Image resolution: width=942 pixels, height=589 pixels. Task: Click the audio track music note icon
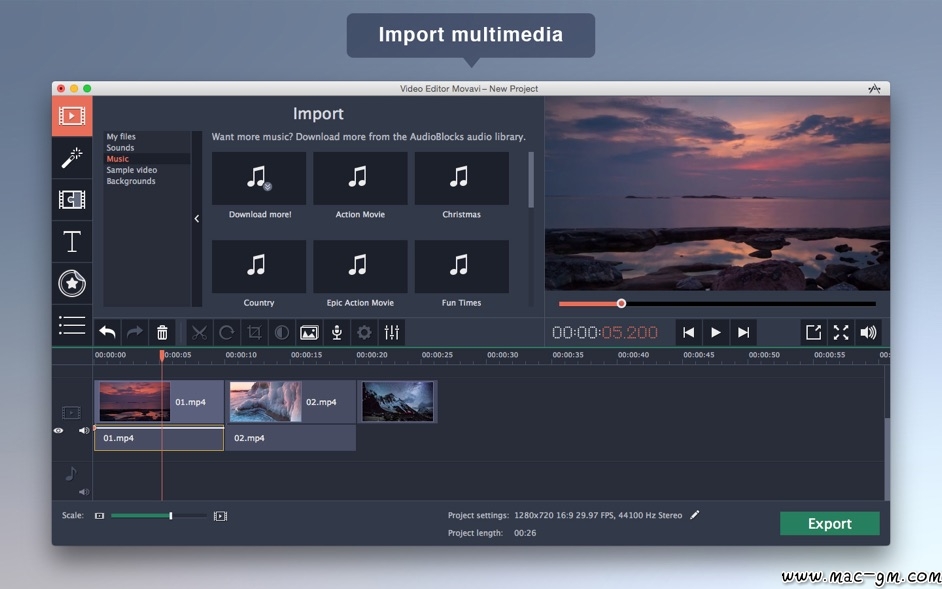(71, 474)
